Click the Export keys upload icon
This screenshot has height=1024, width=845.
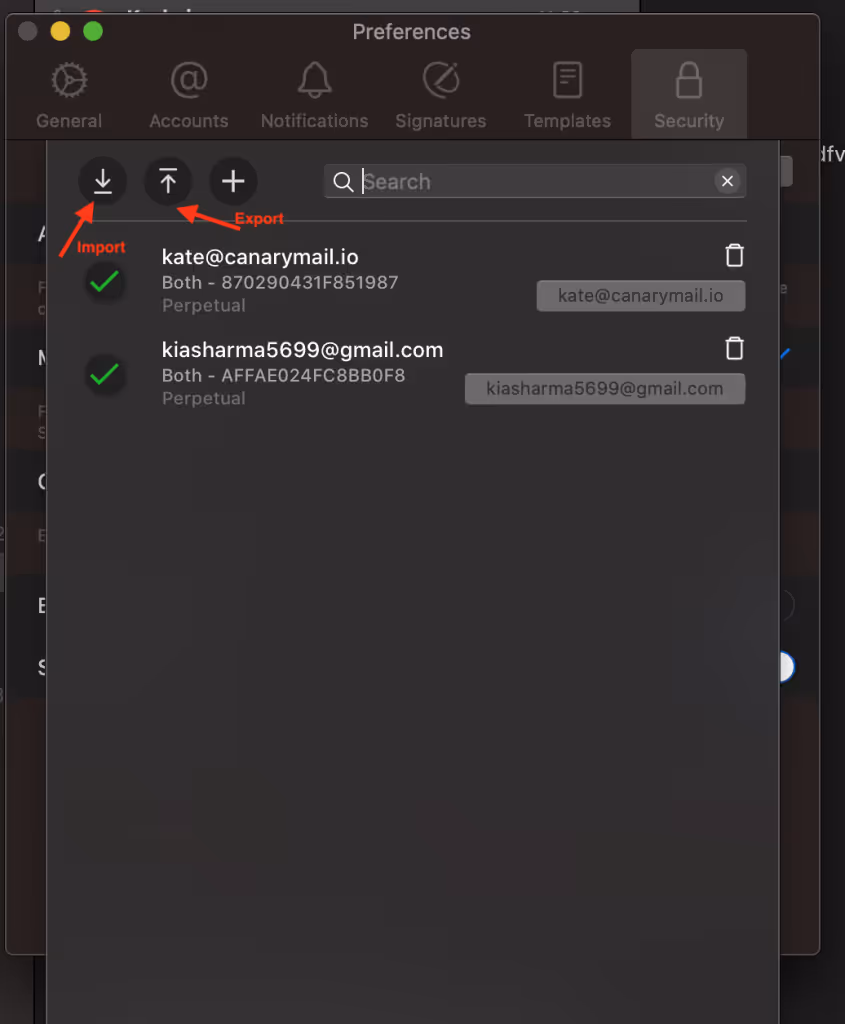click(168, 181)
